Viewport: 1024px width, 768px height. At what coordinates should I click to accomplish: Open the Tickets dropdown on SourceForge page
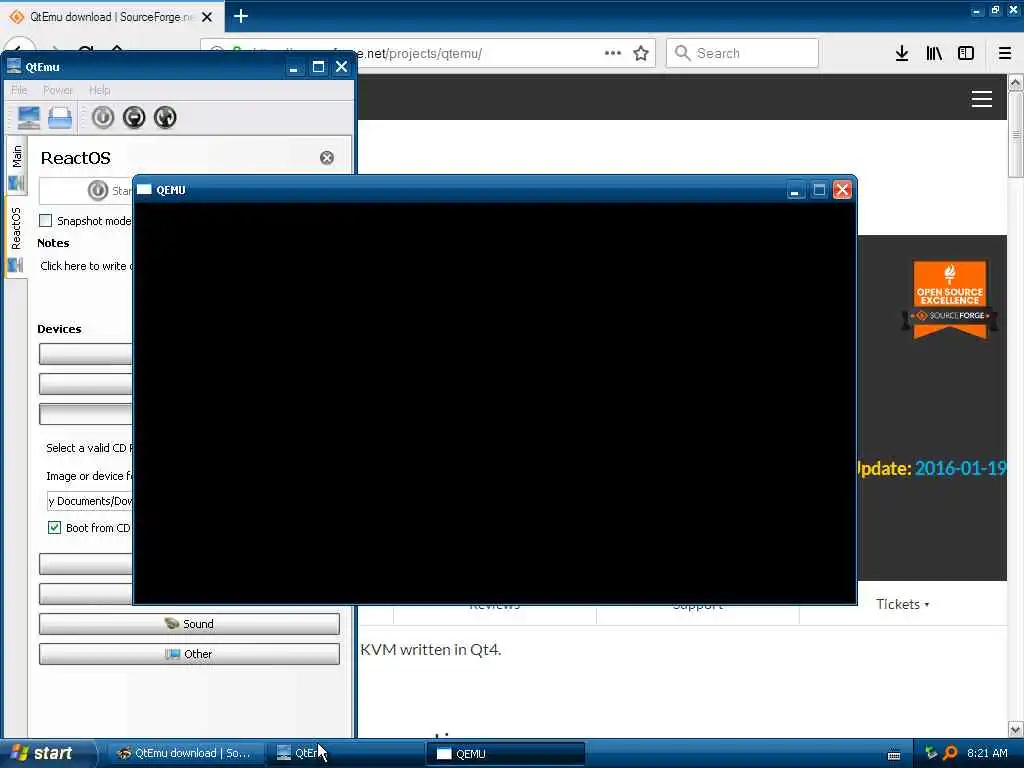coord(903,605)
